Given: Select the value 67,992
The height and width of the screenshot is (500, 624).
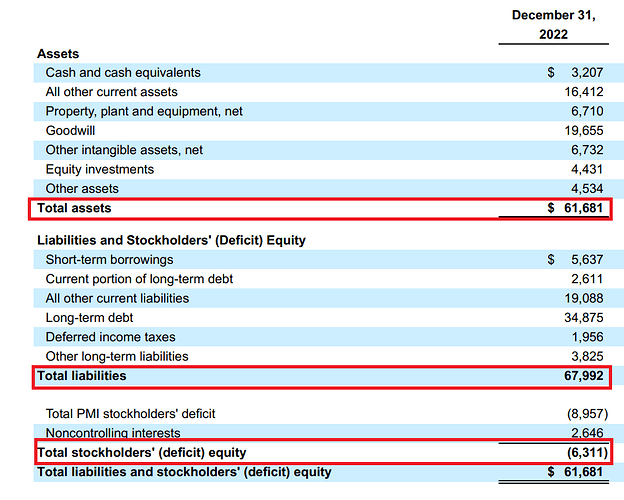Looking at the screenshot, I should click(584, 376).
